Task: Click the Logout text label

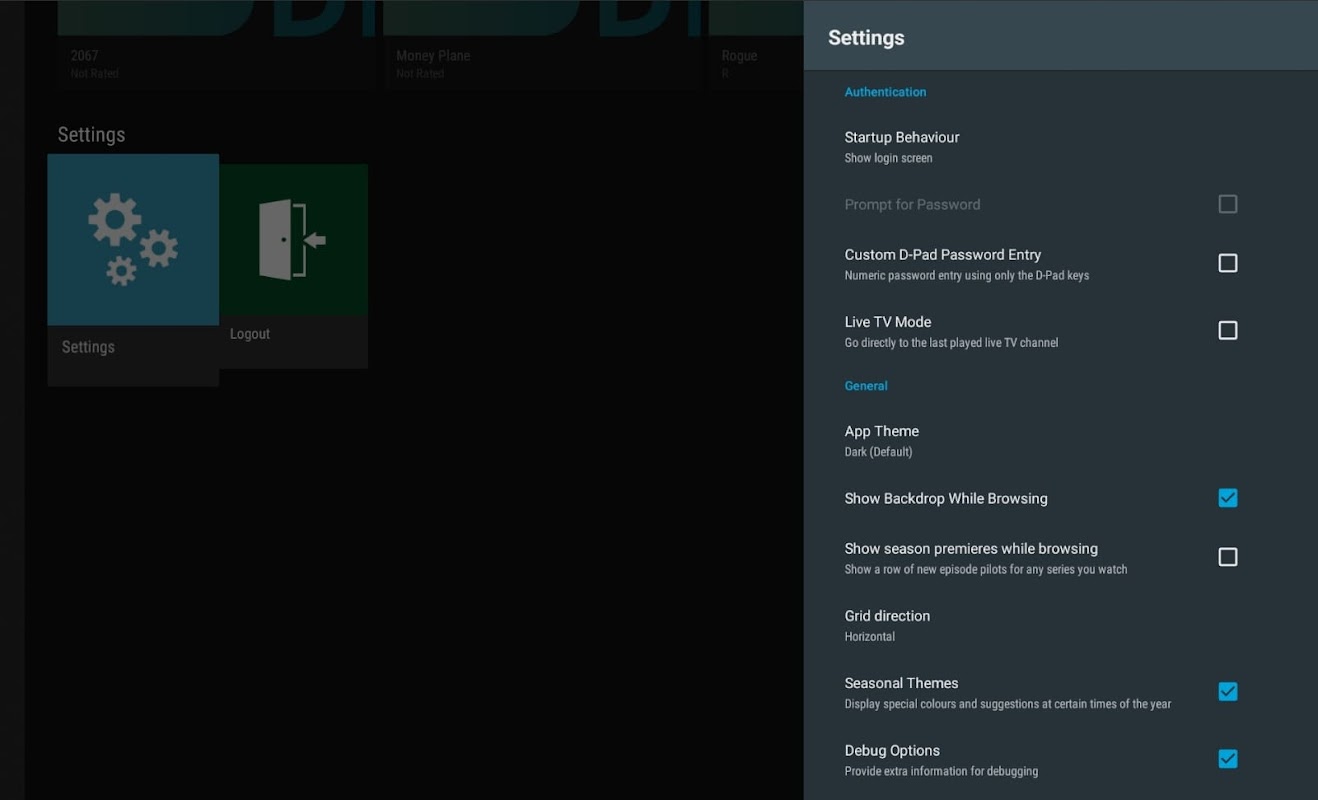Action: (x=250, y=334)
